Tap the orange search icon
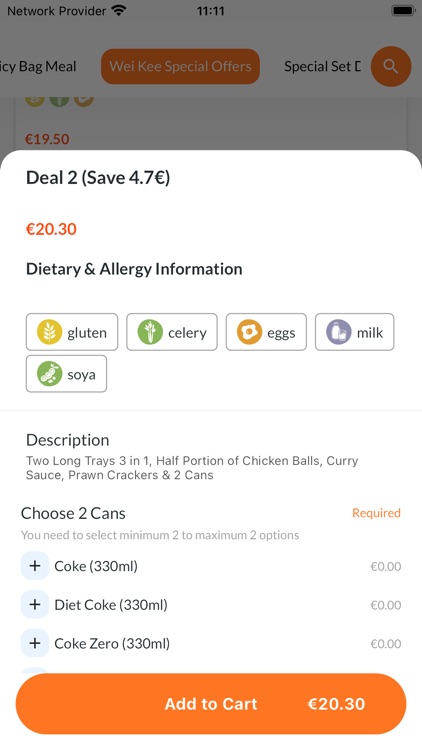The image size is (422, 750). tap(391, 66)
